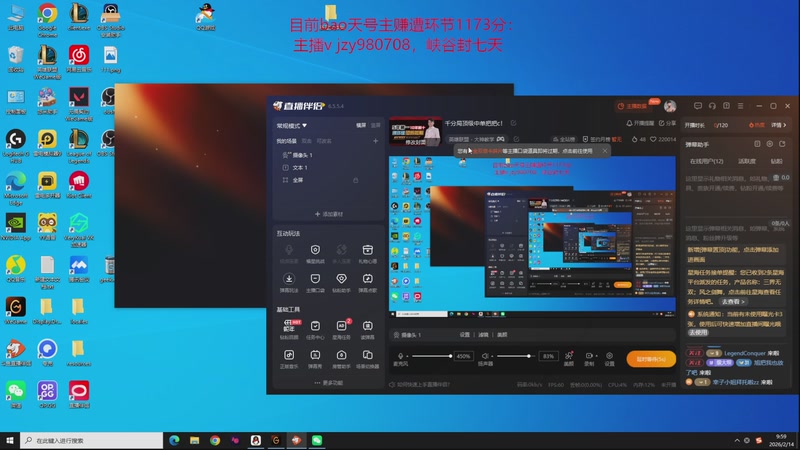800x450 pixels.
Task: Click 美颜 for the 摄像头 1 source
Action: click(x=502, y=335)
